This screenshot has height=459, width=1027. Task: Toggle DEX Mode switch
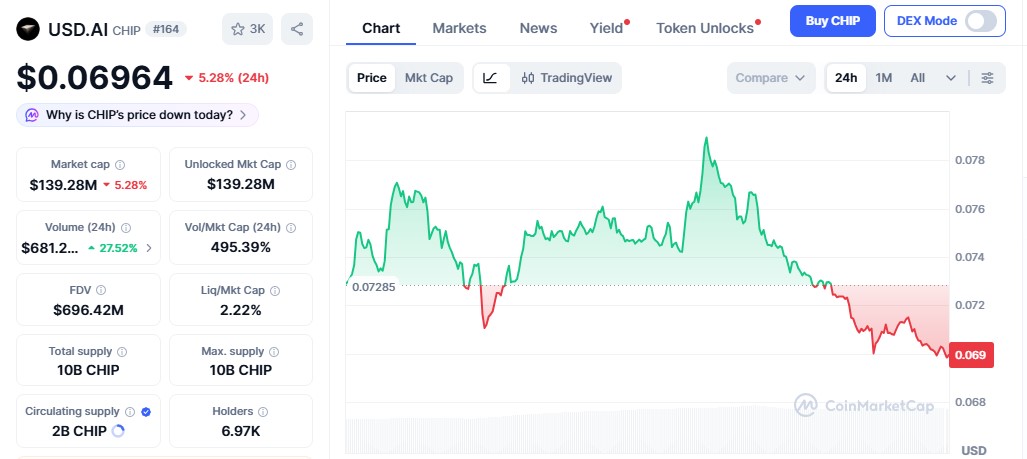pos(981,21)
